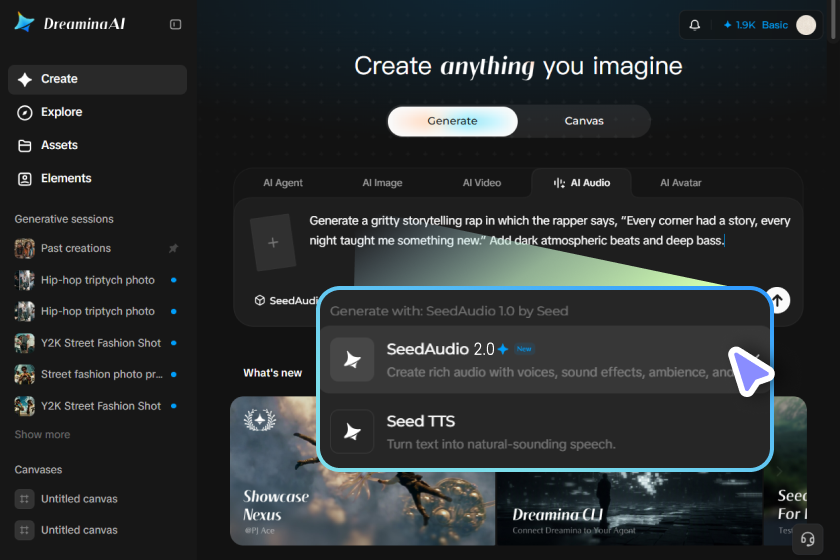The image size is (840, 560).
Task: Switch to Generate mode
Action: coord(453,121)
